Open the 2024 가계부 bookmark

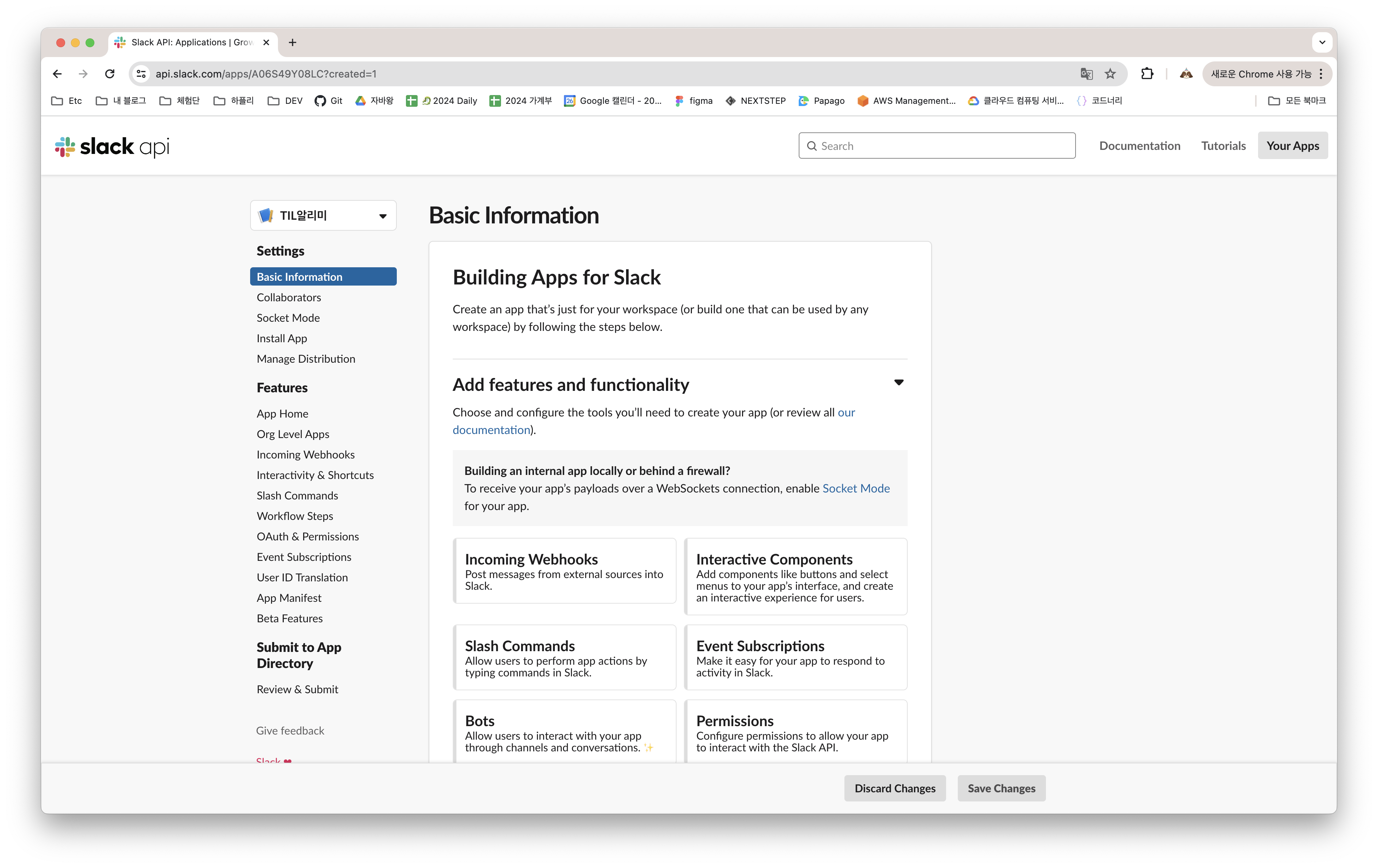(521, 101)
